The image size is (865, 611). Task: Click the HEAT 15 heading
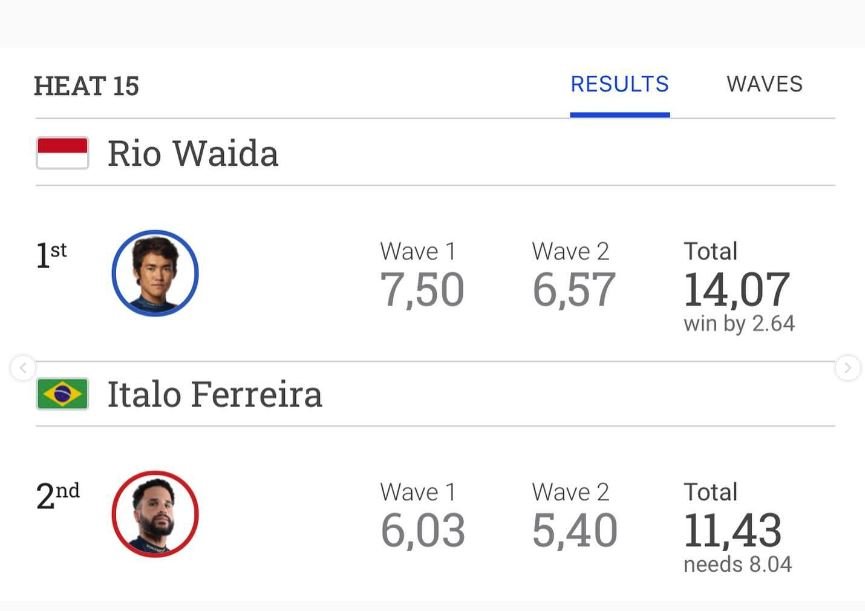point(87,86)
